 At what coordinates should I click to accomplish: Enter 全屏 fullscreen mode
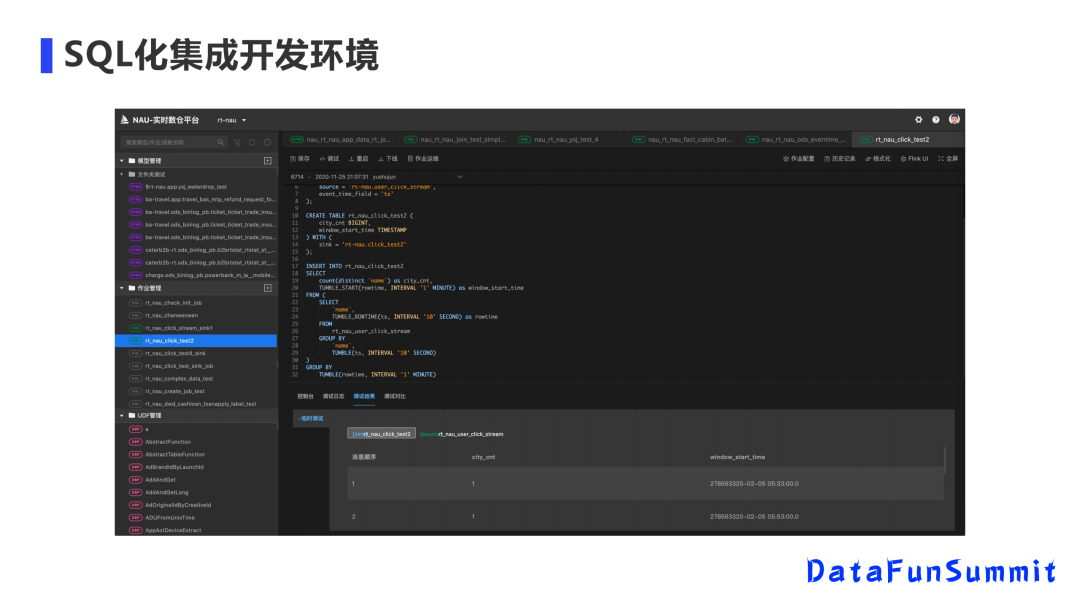point(948,158)
